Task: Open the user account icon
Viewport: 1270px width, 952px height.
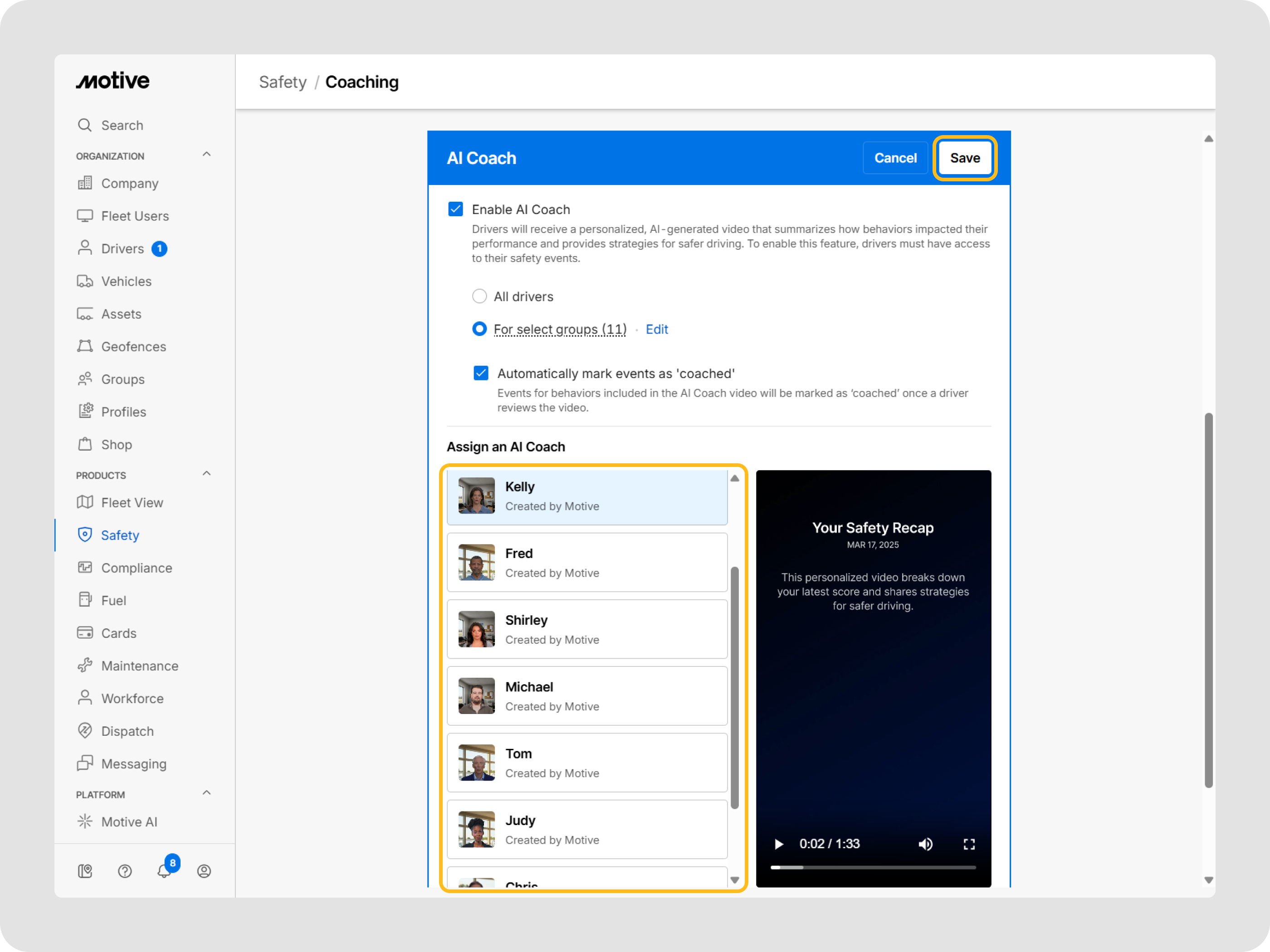Action: tap(204, 871)
